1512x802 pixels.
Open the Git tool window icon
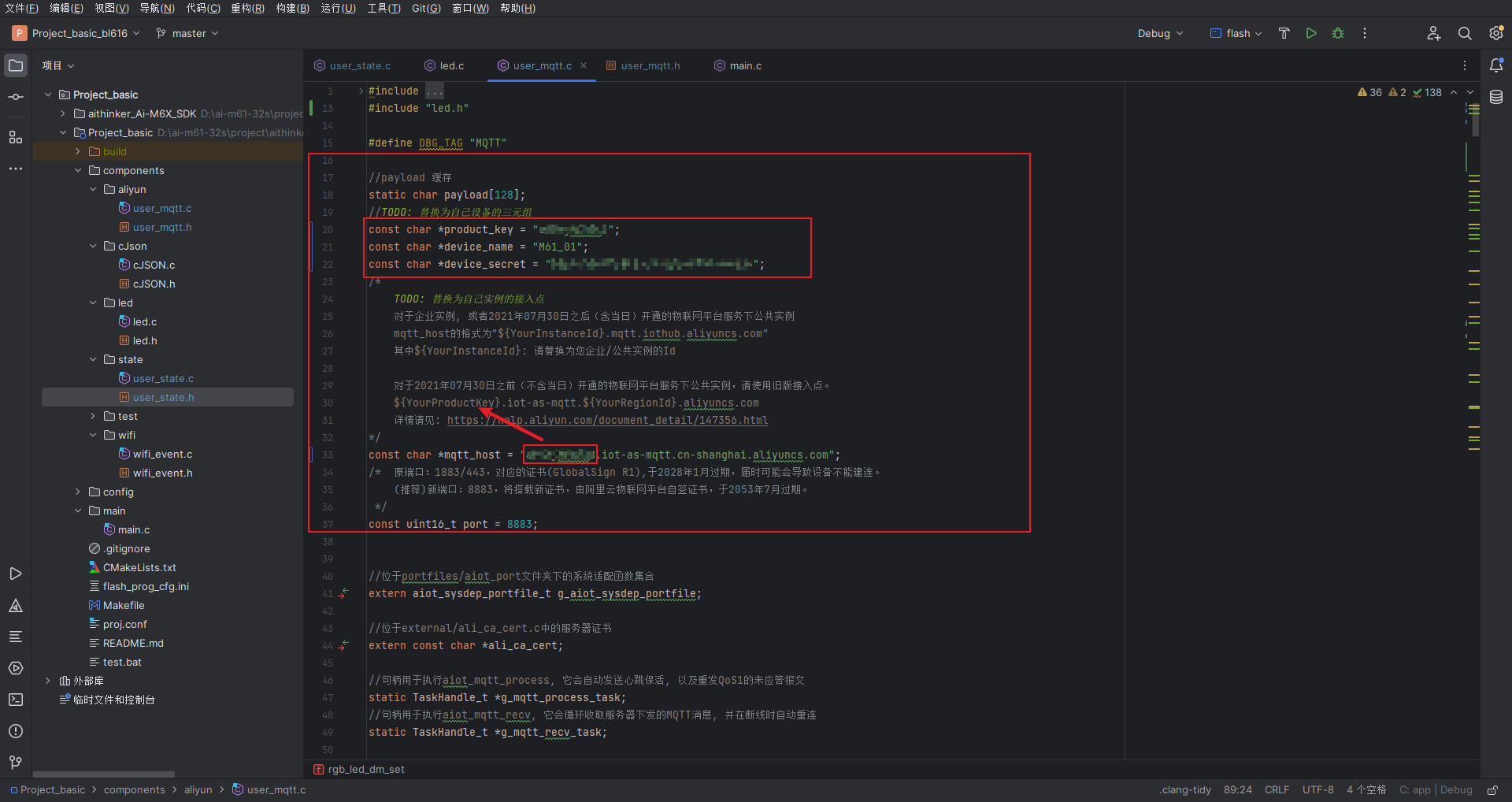[x=16, y=763]
